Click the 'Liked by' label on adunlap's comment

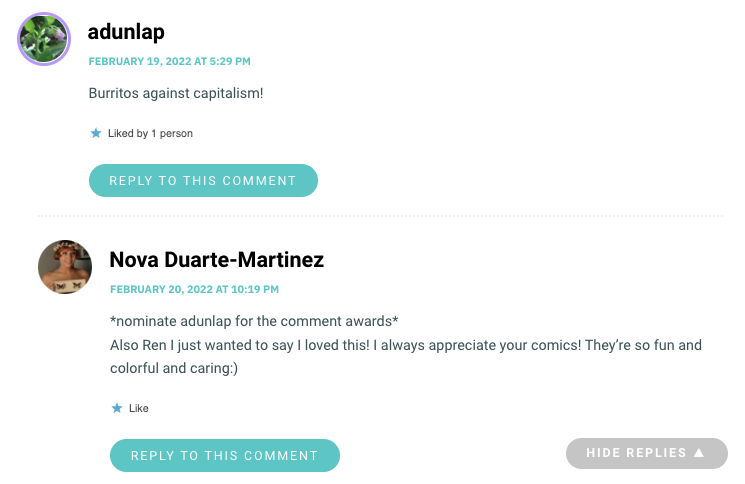click(128, 133)
